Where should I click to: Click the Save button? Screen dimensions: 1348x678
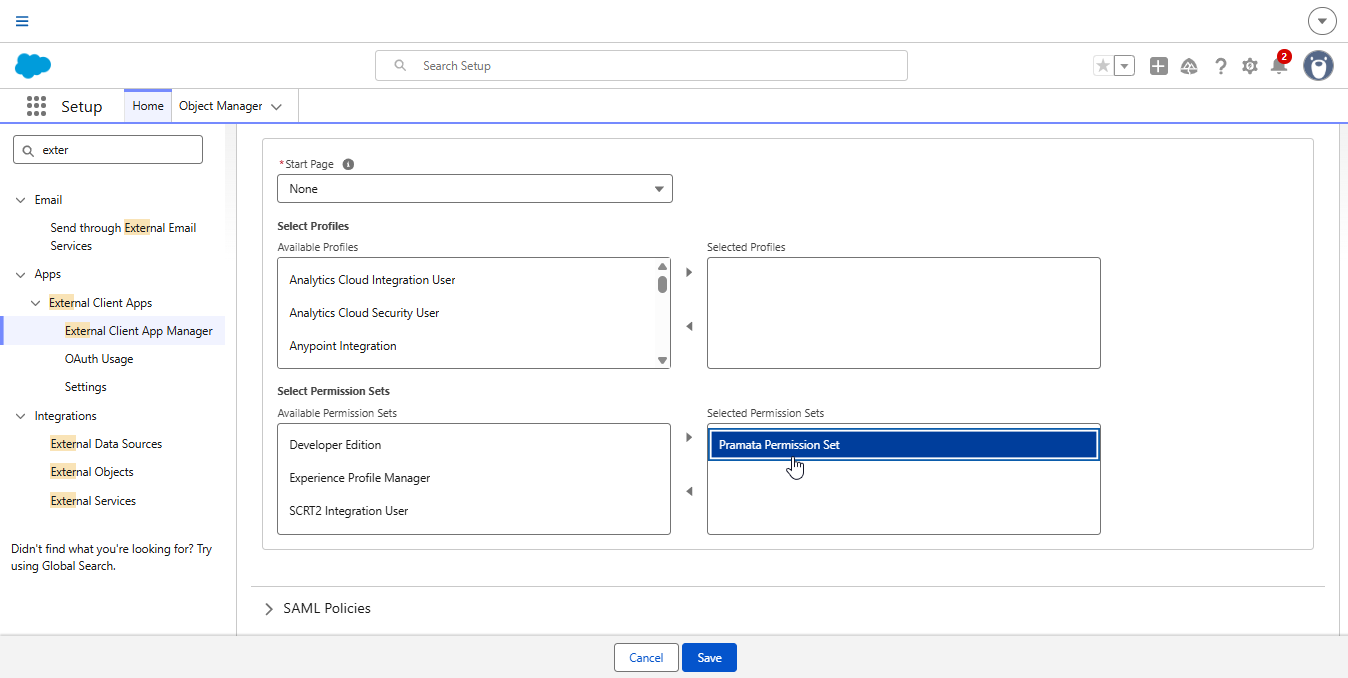coord(709,657)
